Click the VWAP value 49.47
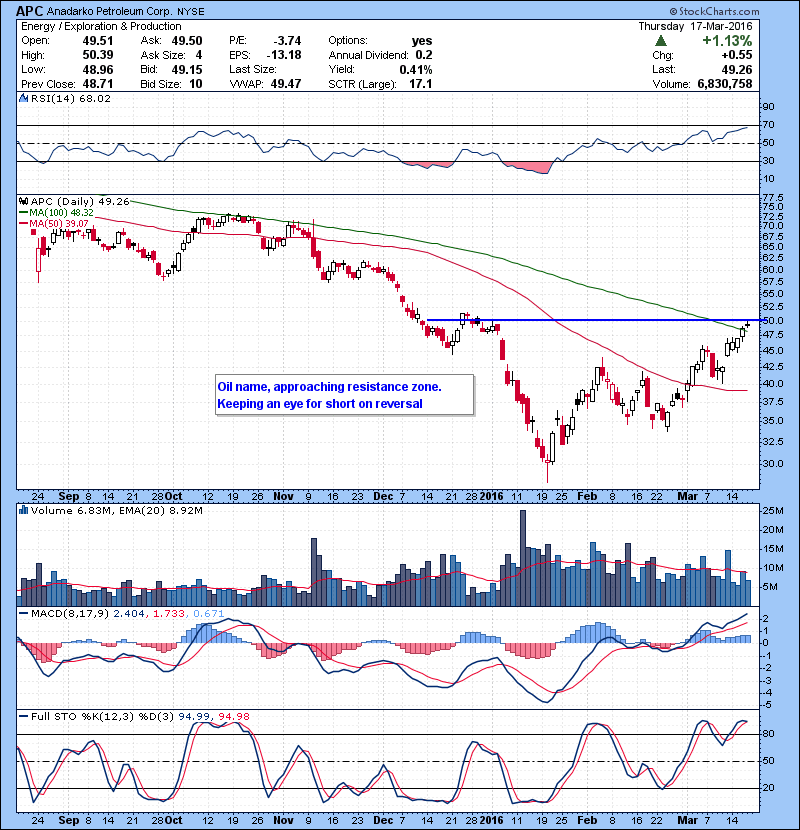 coord(286,84)
